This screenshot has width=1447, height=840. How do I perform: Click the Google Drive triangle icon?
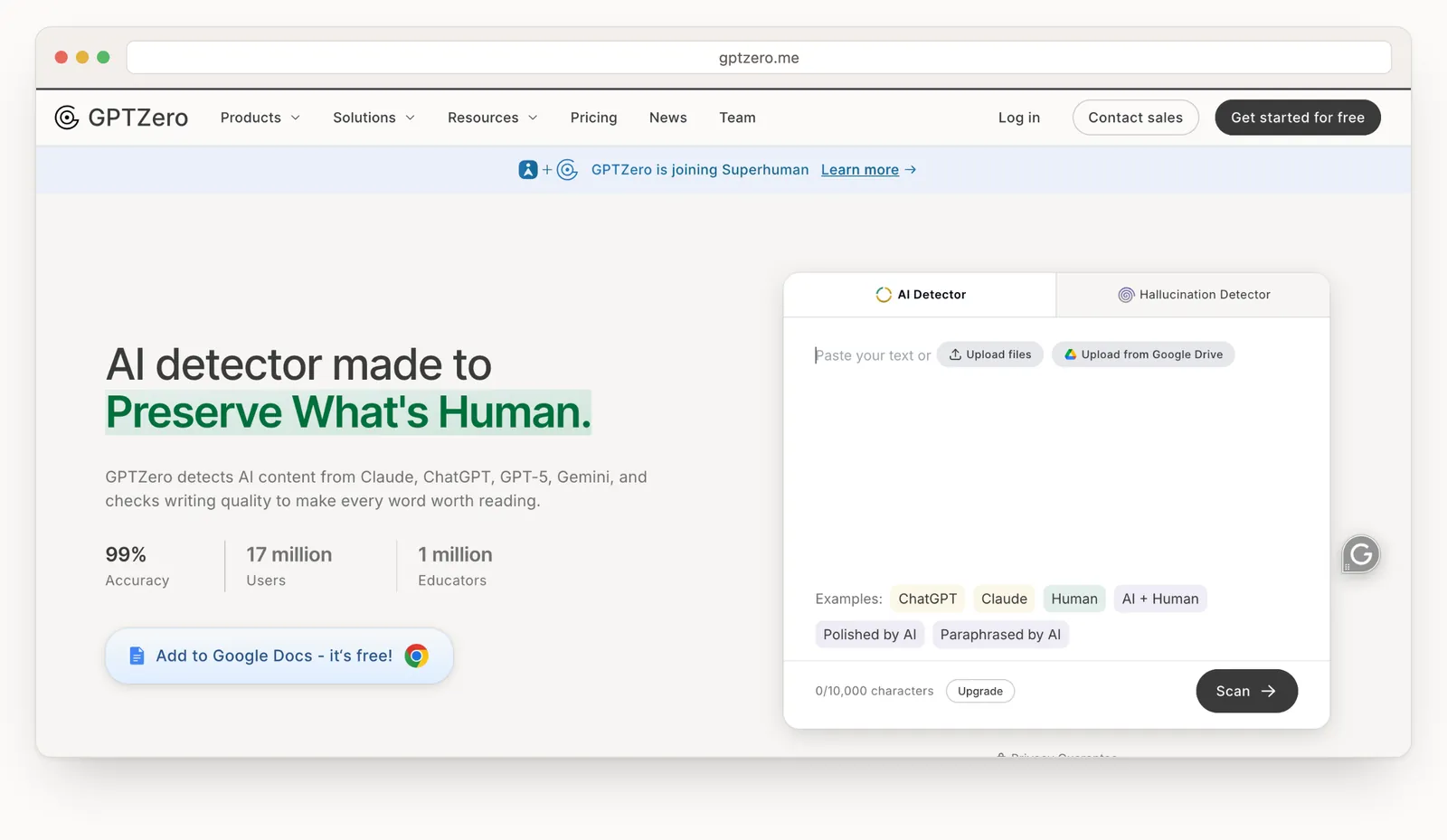[1070, 354]
